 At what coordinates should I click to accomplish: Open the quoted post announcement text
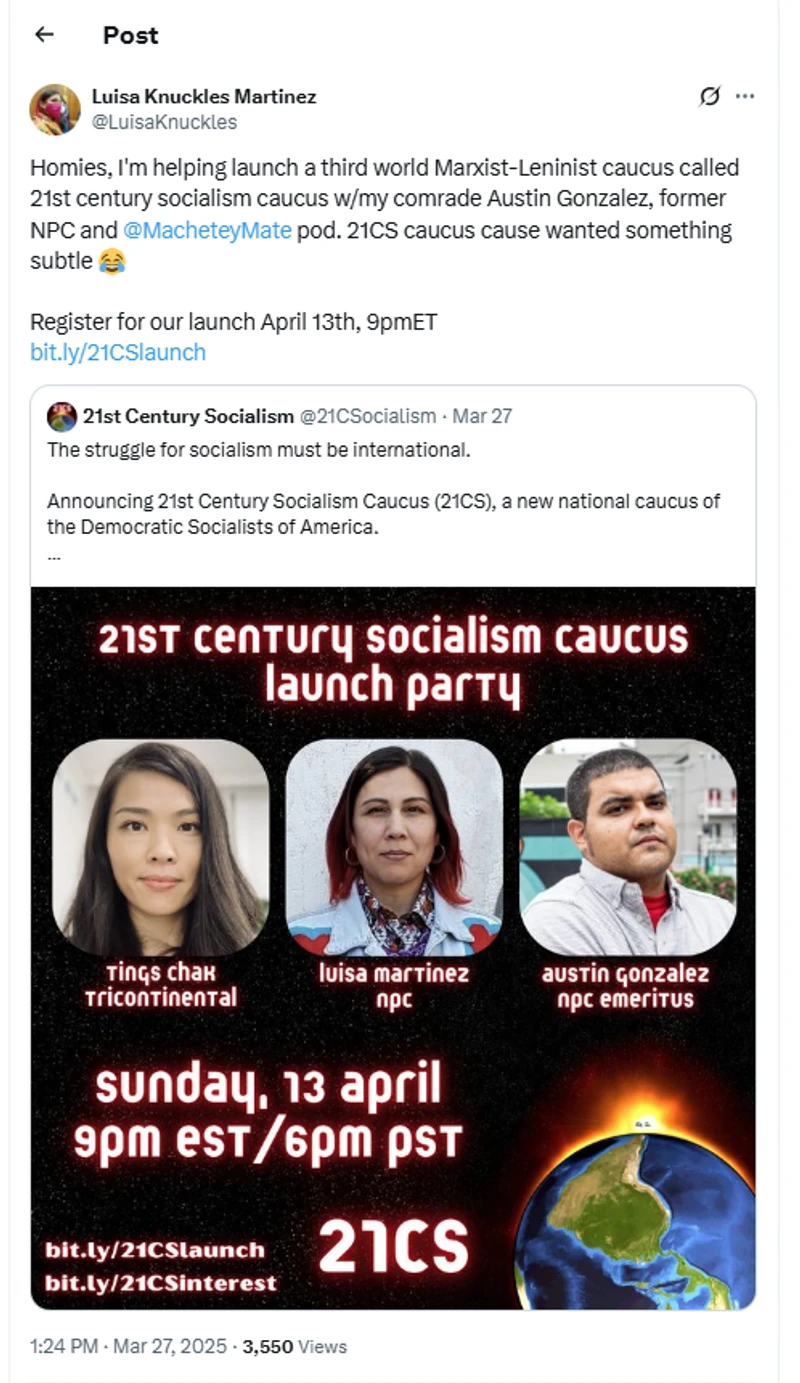click(383, 513)
